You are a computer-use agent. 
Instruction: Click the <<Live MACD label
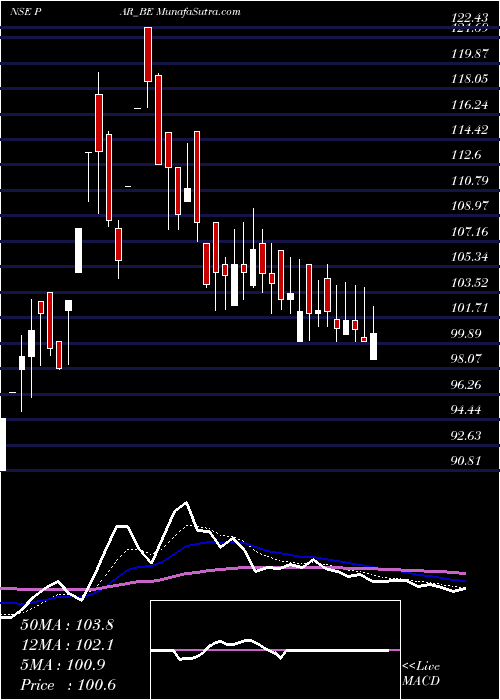coord(421,674)
